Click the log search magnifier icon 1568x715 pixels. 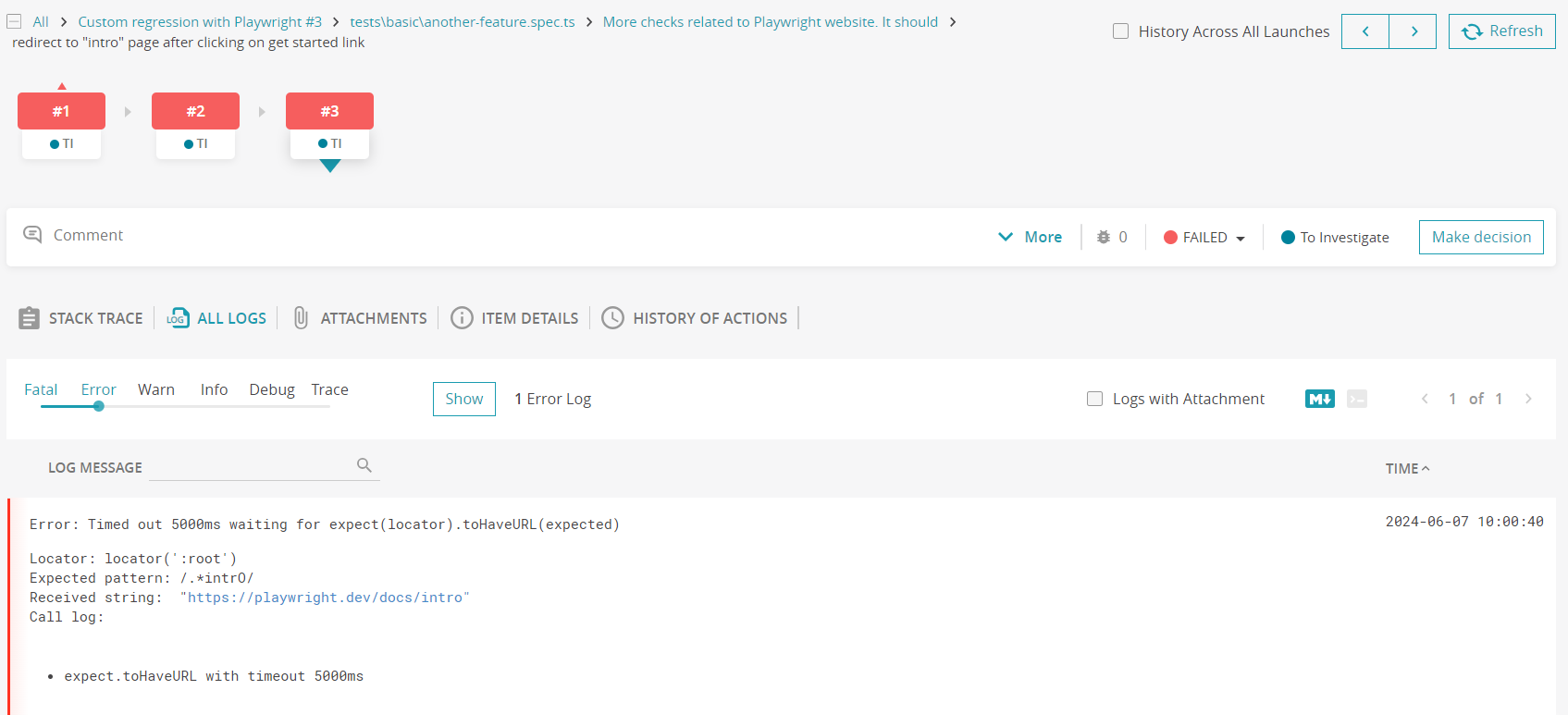pyautogui.click(x=364, y=465)
